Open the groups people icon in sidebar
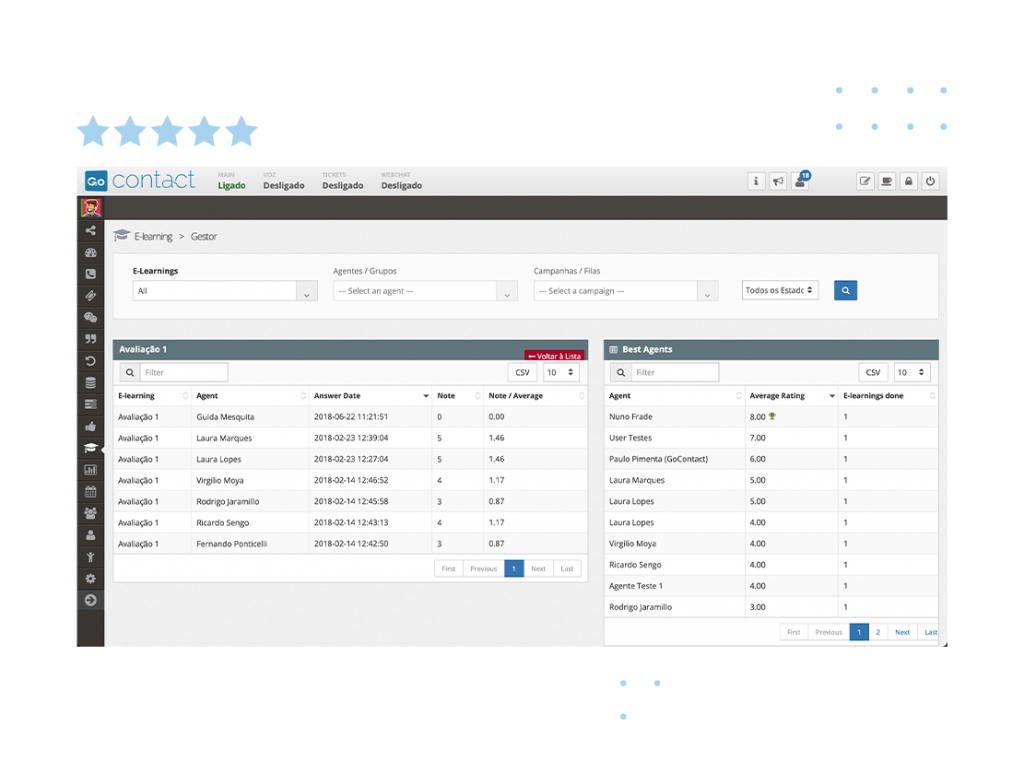This screenshot has width=1024, height=761. tap(91, 513)
